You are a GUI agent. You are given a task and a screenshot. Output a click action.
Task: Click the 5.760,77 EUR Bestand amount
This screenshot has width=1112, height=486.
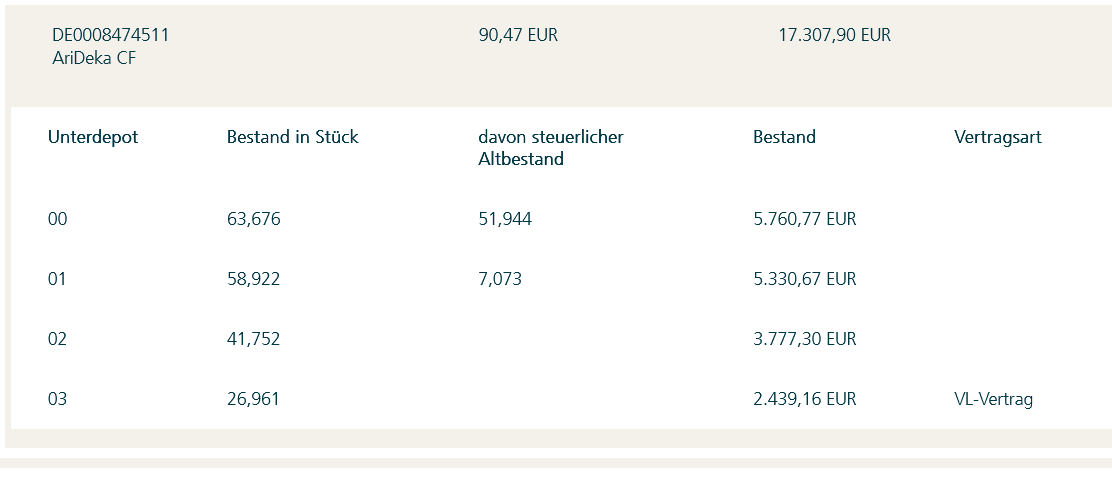(804, 219)
